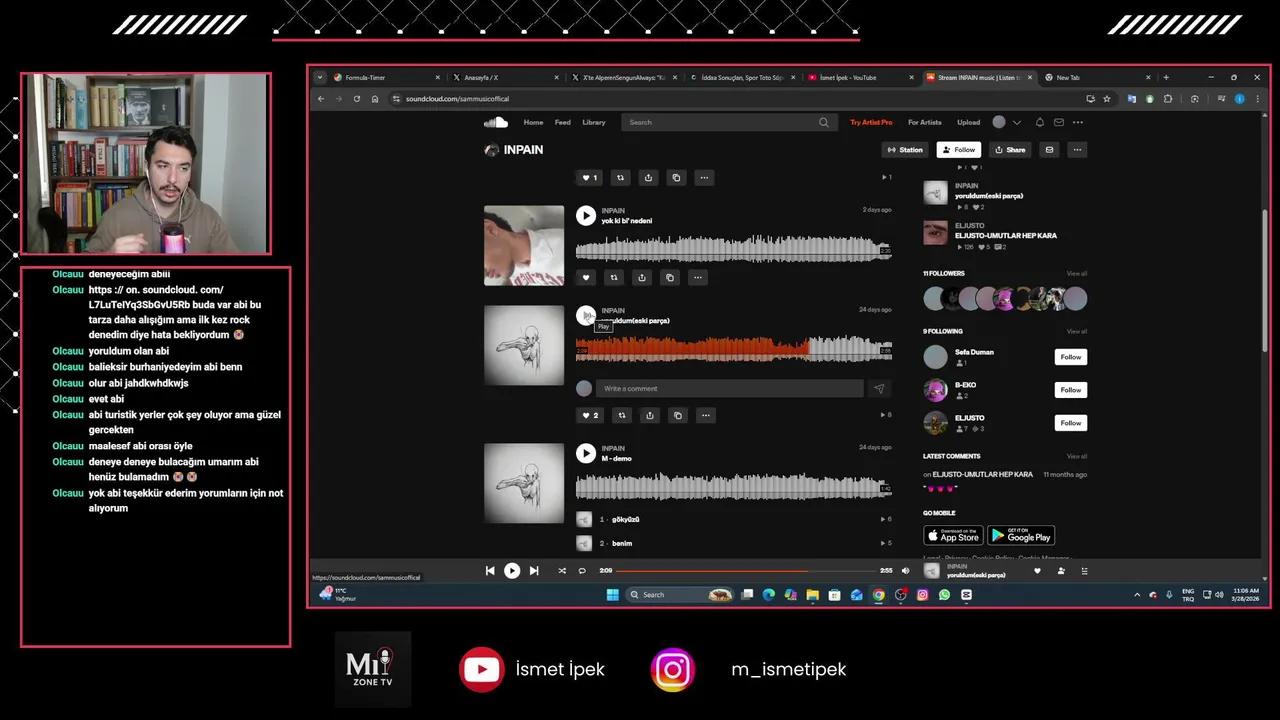
Task: Open more options for yoruldum(eski parça) track
Action: [x=706, y=415]
